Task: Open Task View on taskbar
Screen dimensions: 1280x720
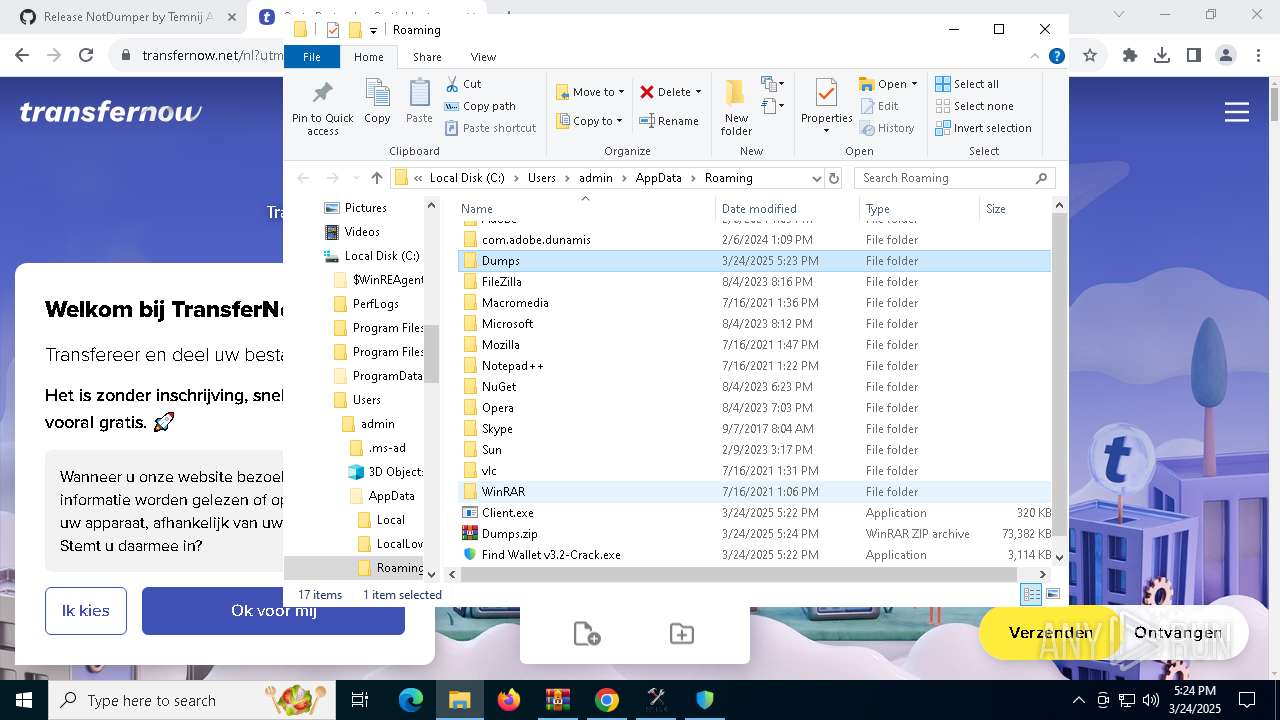Action: pos(360,700)
